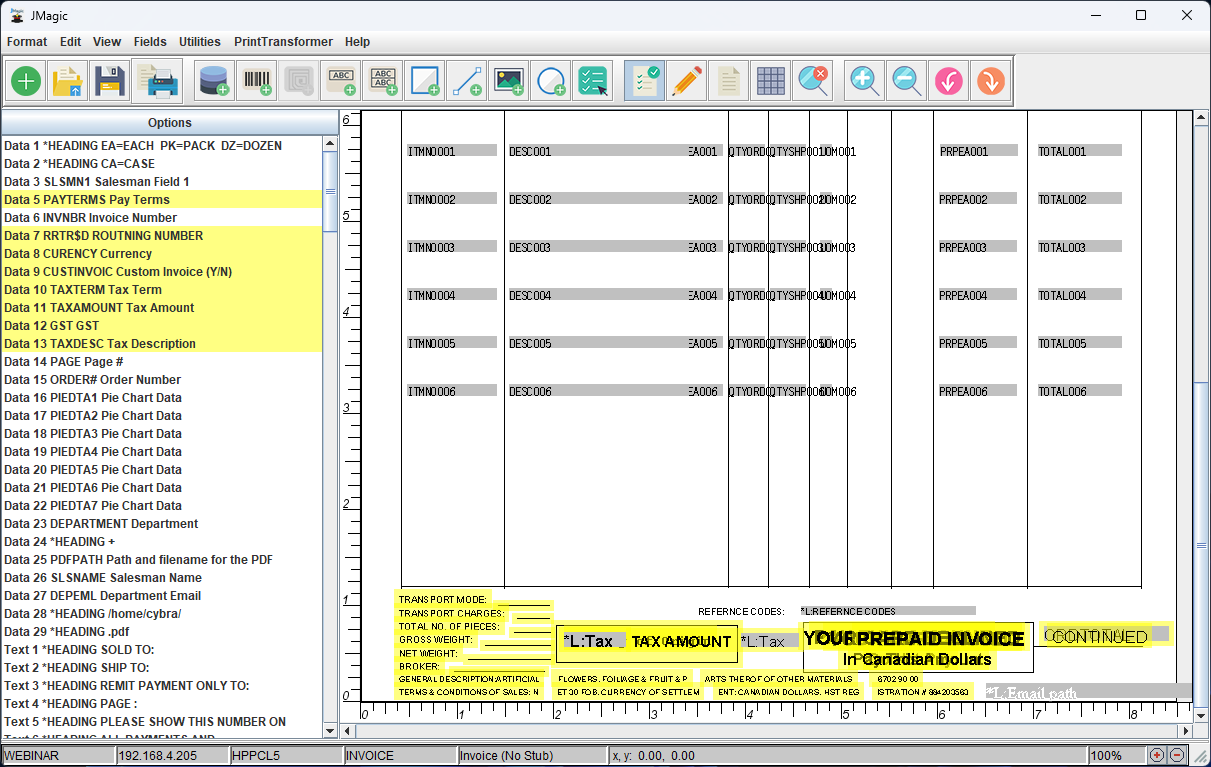
Task: Click the document page icon
Action: (x=728, y=81)
